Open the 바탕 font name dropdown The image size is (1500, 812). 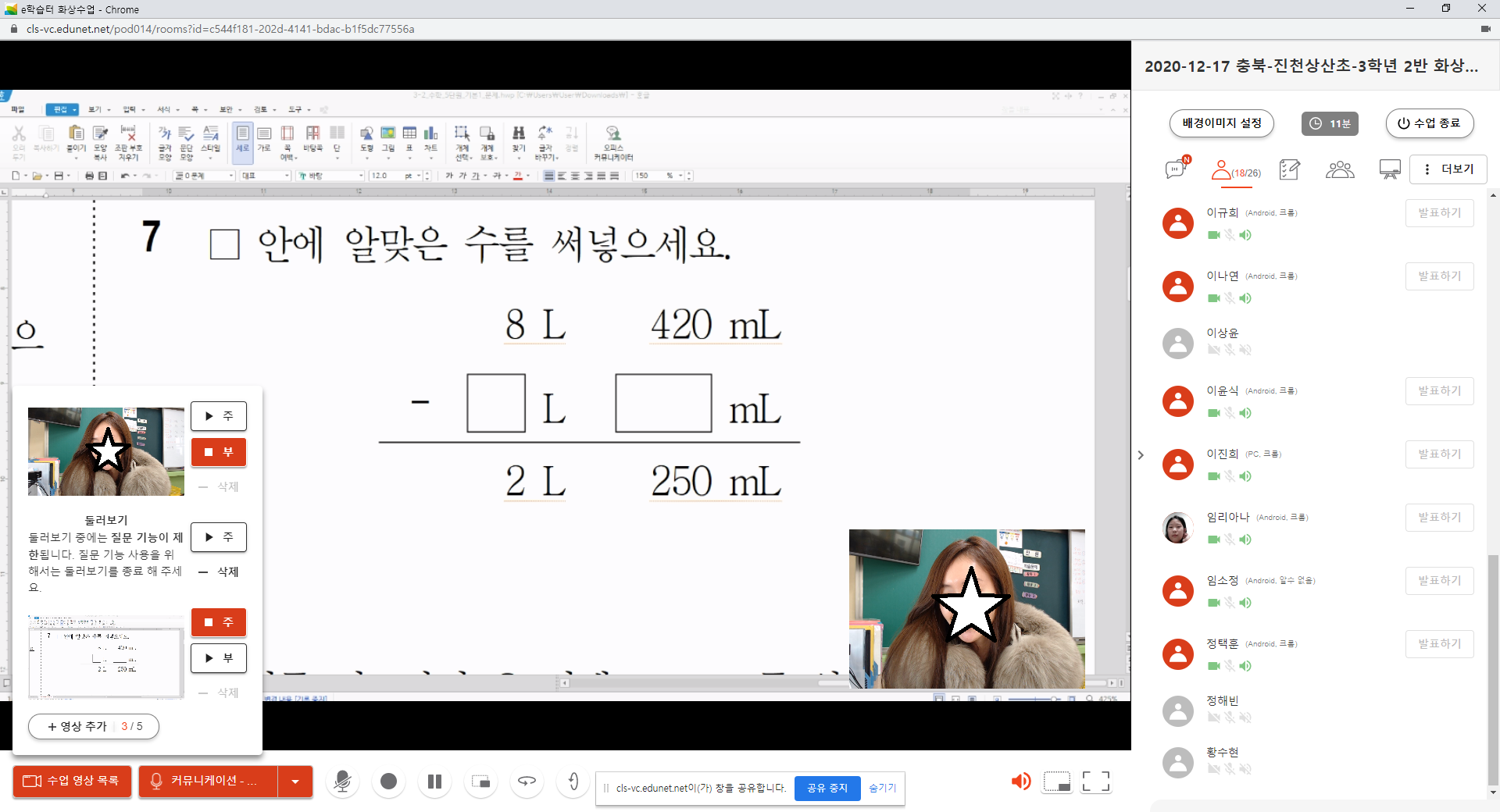pos(361,176)
